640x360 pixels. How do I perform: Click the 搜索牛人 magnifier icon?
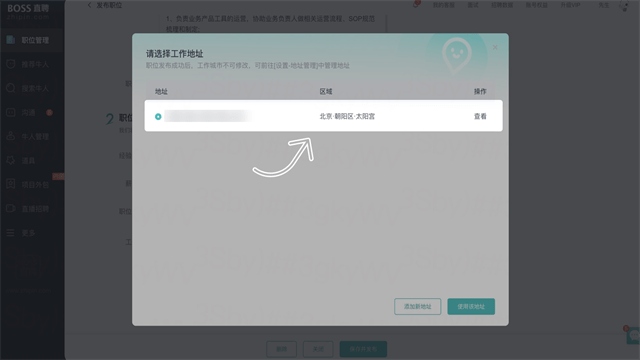tap(11, 88)
